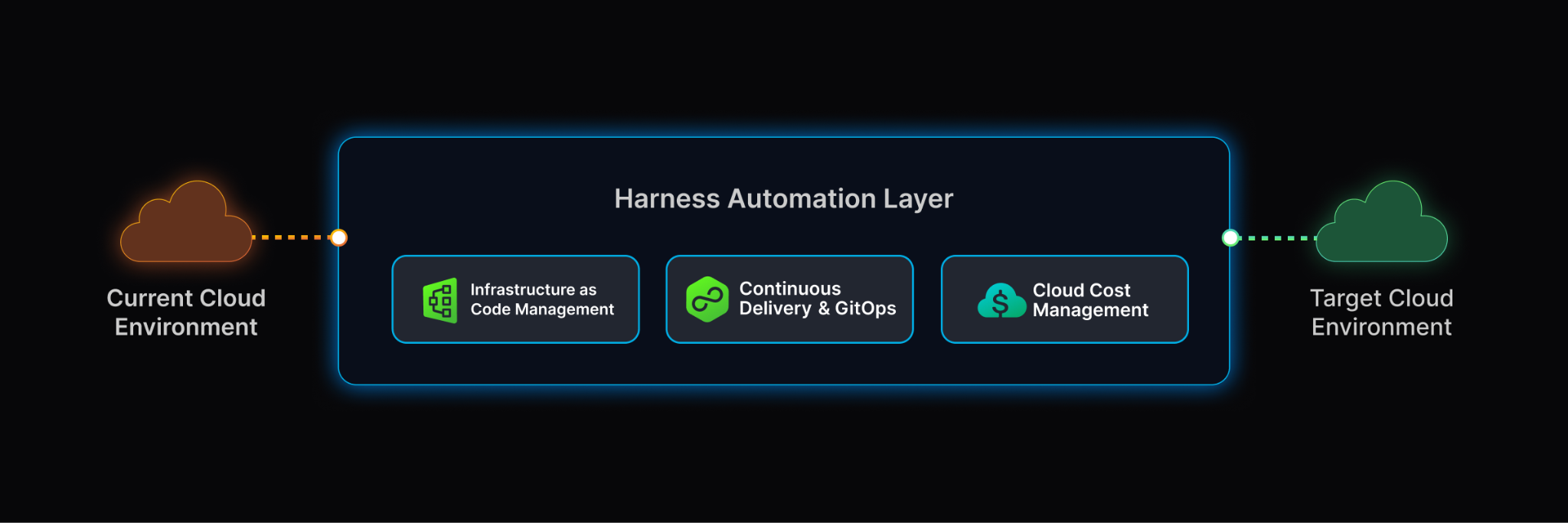Click the Continuous Delivery infinity-loop icon
Image resolution: width=1568 pixels, height=523 pixels.
coord(707,299)
